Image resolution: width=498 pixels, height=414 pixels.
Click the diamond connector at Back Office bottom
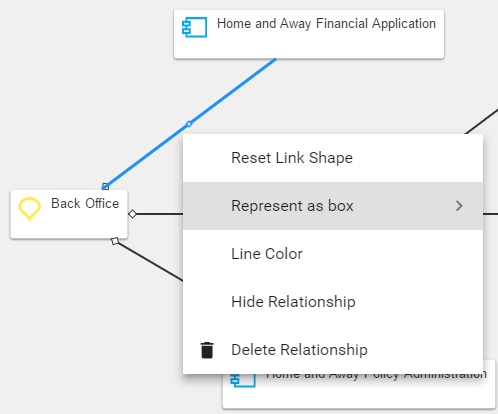(115, 241)
